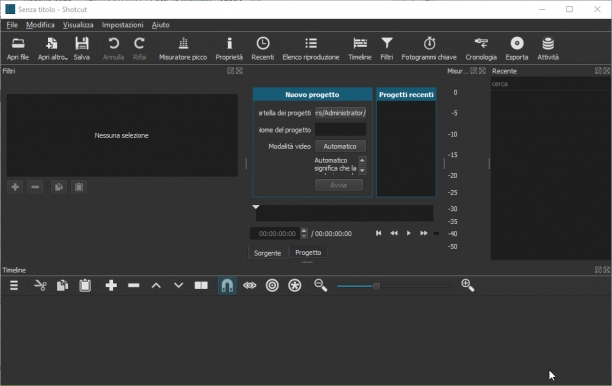The image size is (612, 386).
Task: Close the Filtri panel
Action: tap(239, 71)
